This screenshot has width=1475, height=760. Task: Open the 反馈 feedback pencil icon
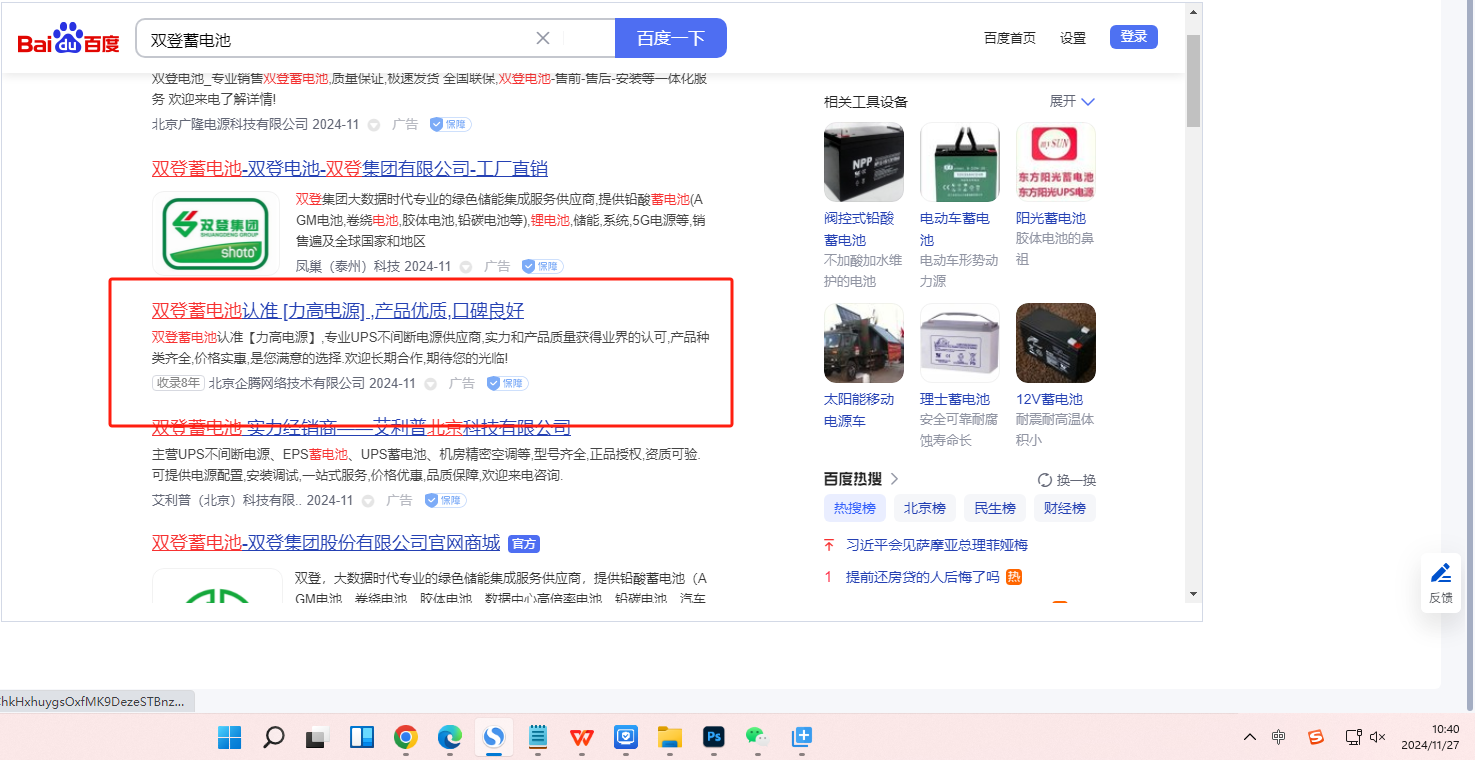(1440, 574)
